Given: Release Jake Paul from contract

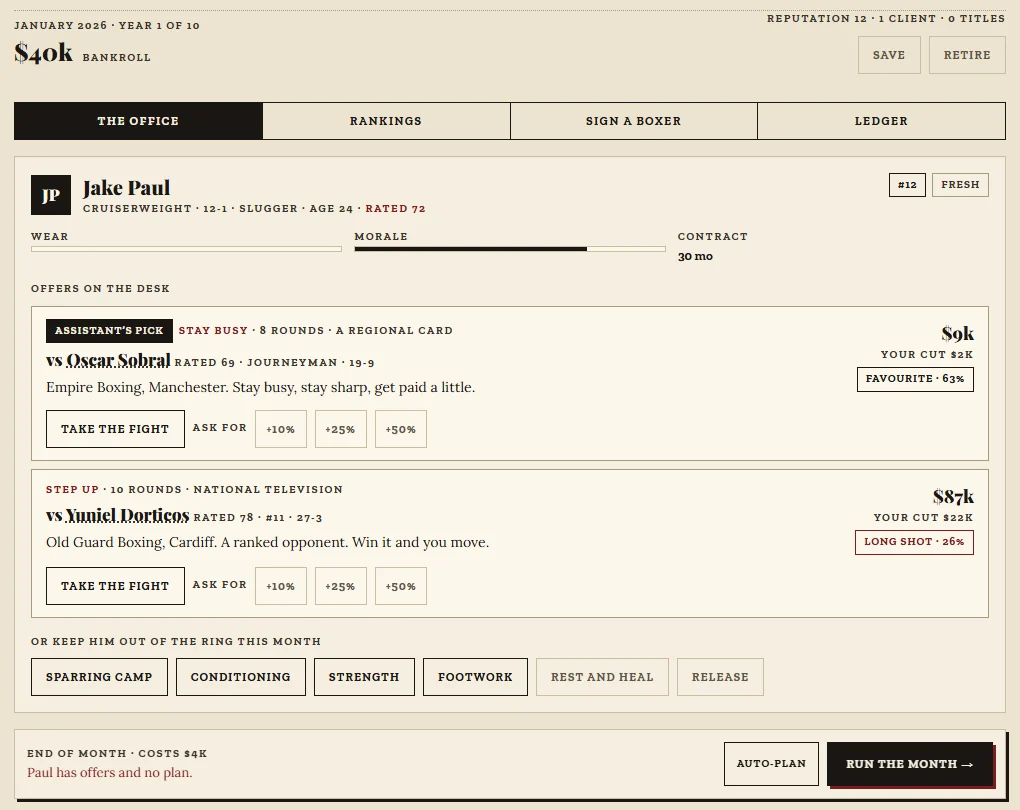Looking at the screenshot, I should [720, 677].
